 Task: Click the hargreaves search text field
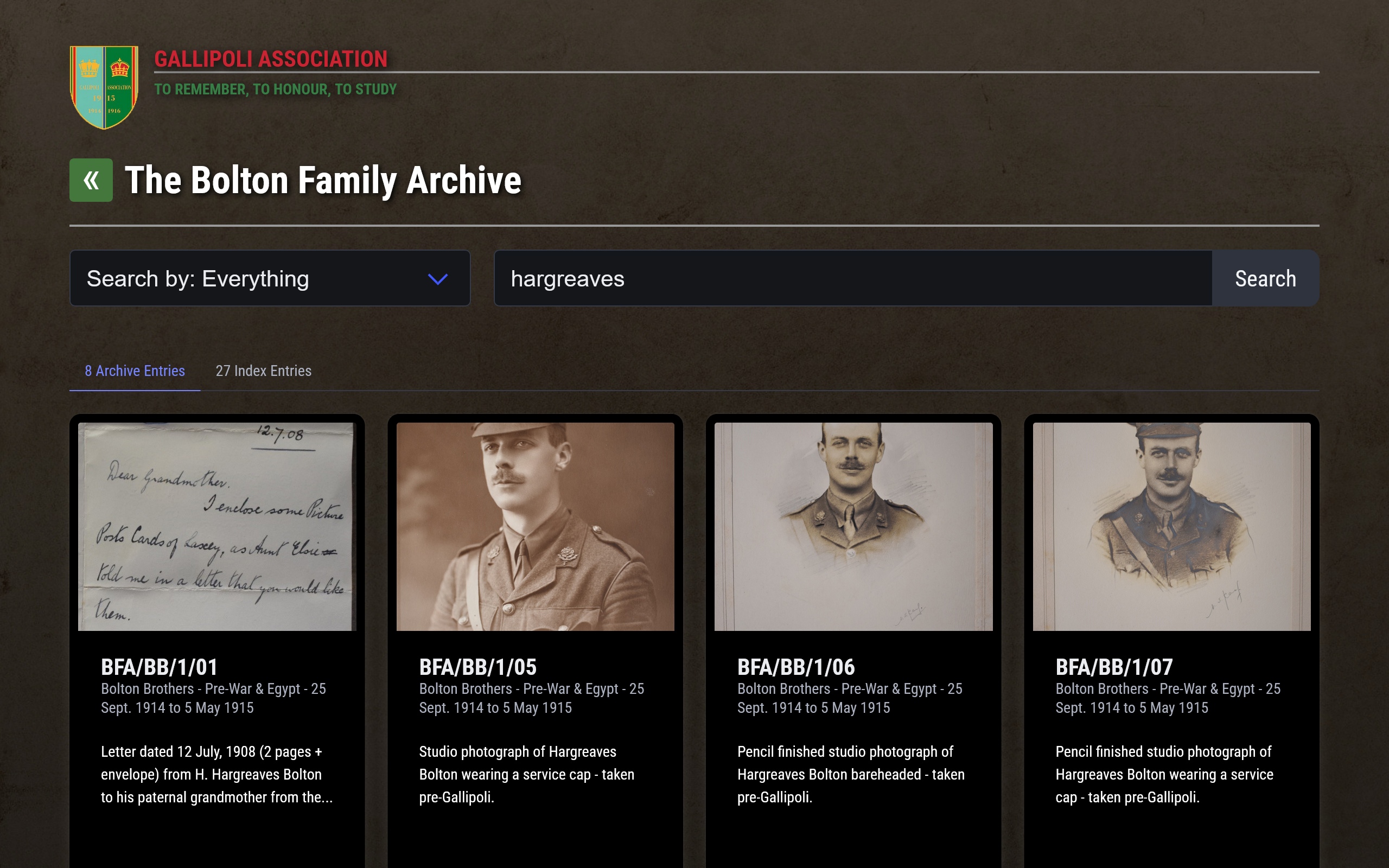coord(853,278)
